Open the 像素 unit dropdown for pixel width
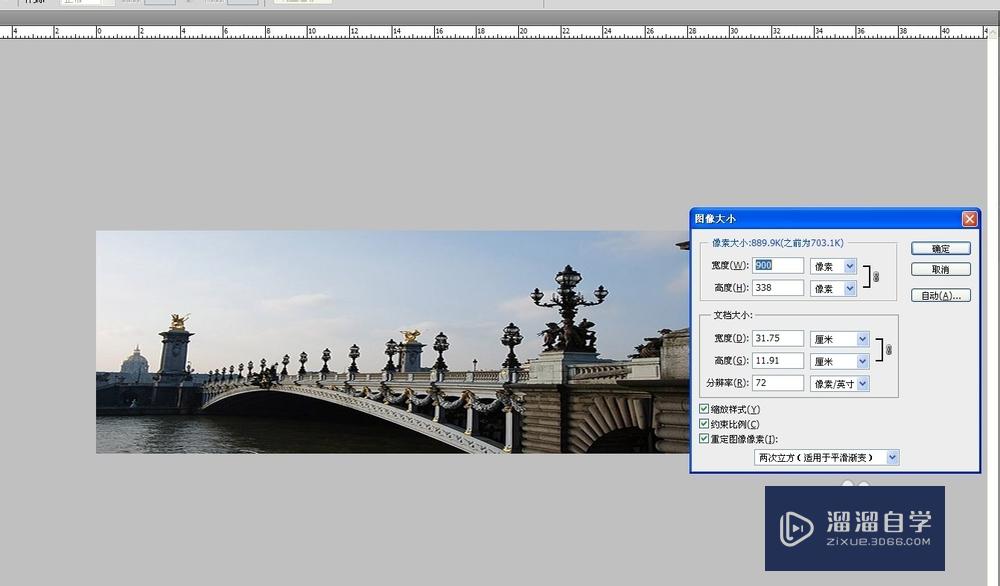The image size is (1000, 586). (x=833, y=267)
